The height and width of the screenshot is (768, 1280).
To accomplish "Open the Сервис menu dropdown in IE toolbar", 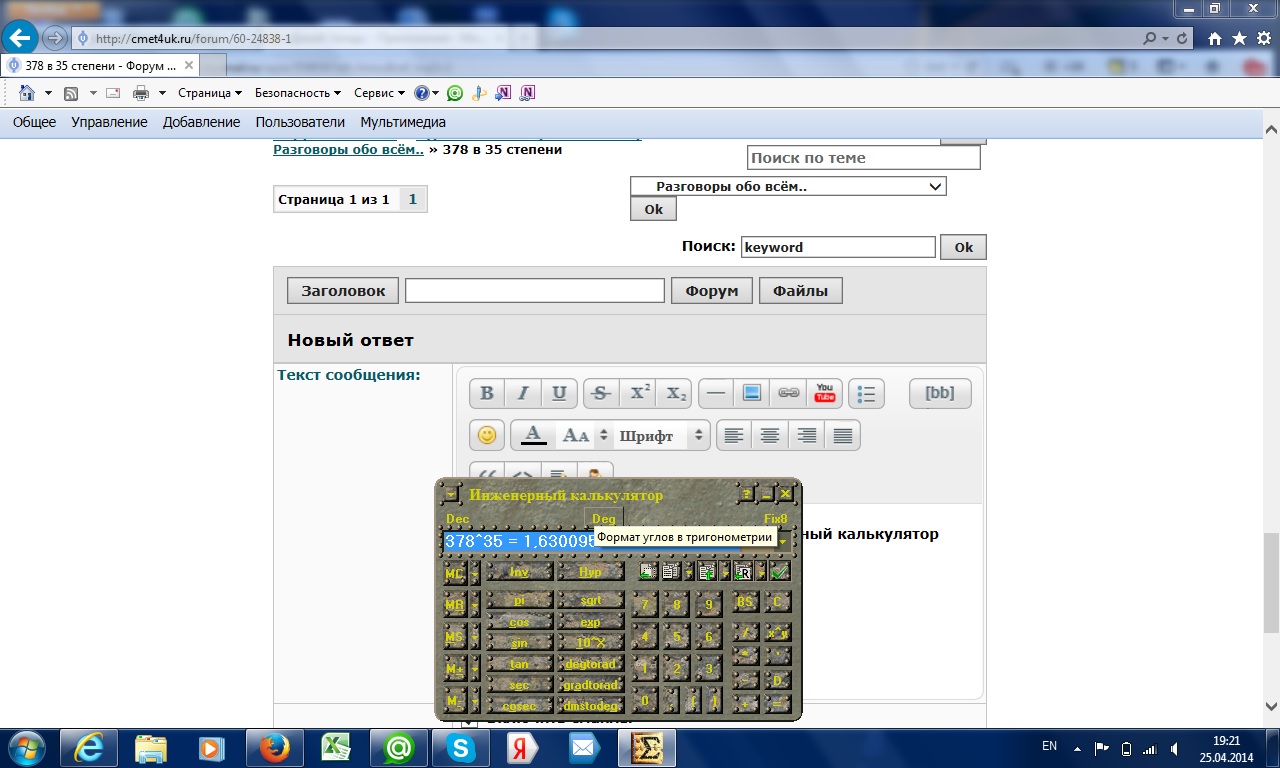I will [379, 93].
